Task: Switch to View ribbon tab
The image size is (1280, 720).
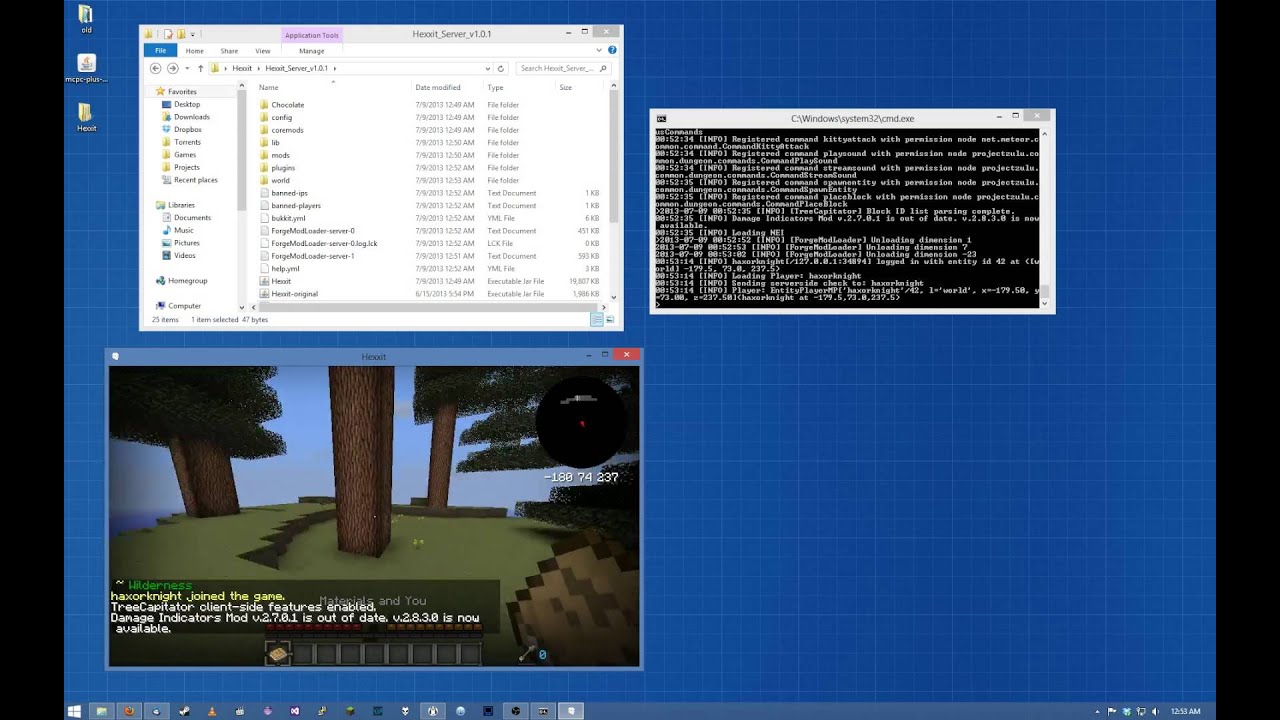Action: [263, 51]
